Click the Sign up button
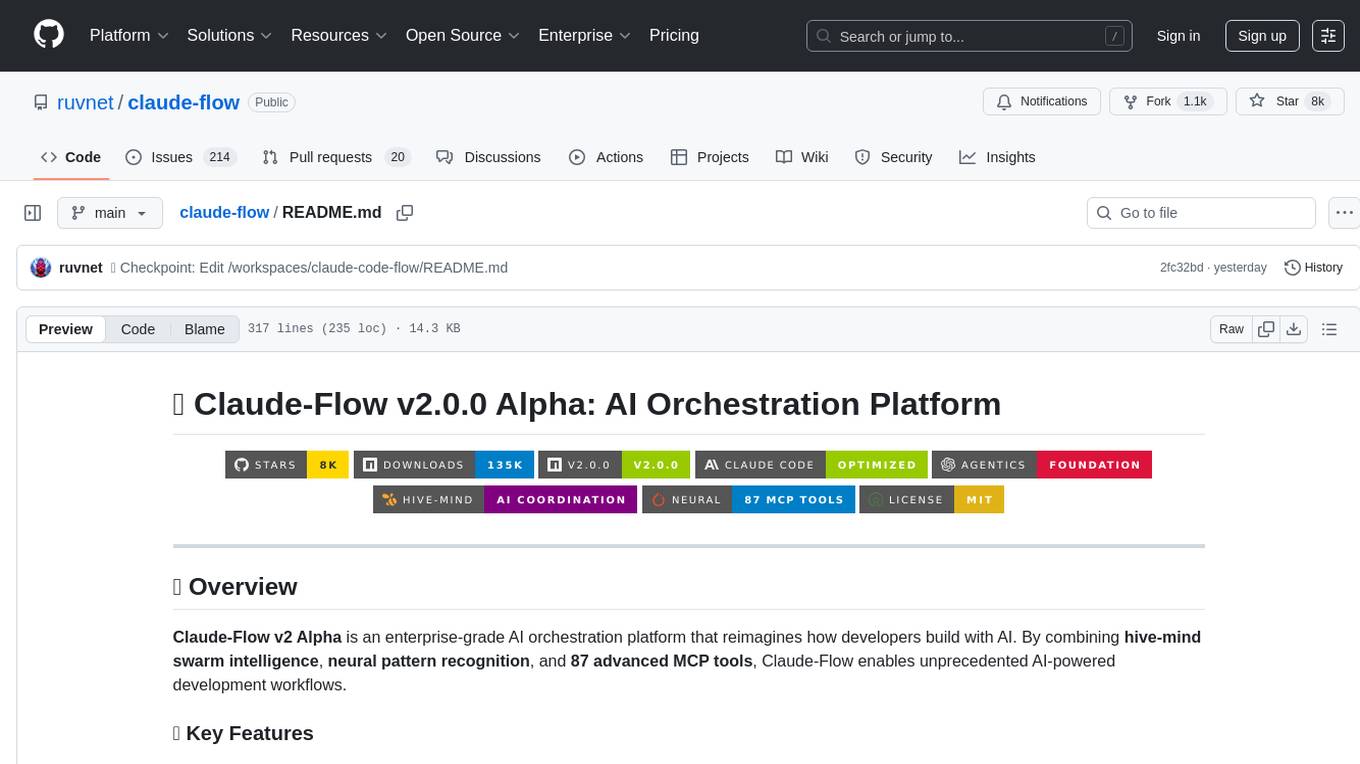Image resolution: width=1360 pixels, height=764 pixels. pos(1262,36)
